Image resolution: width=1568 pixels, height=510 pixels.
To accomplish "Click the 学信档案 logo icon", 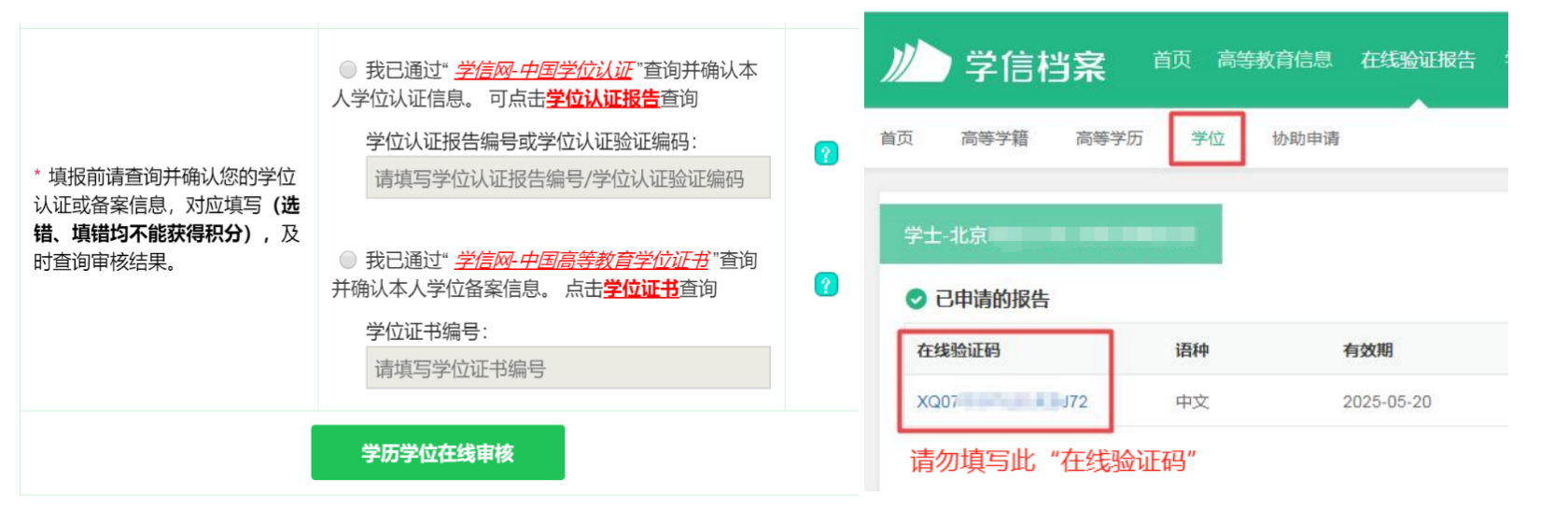I will click(915, 63).
